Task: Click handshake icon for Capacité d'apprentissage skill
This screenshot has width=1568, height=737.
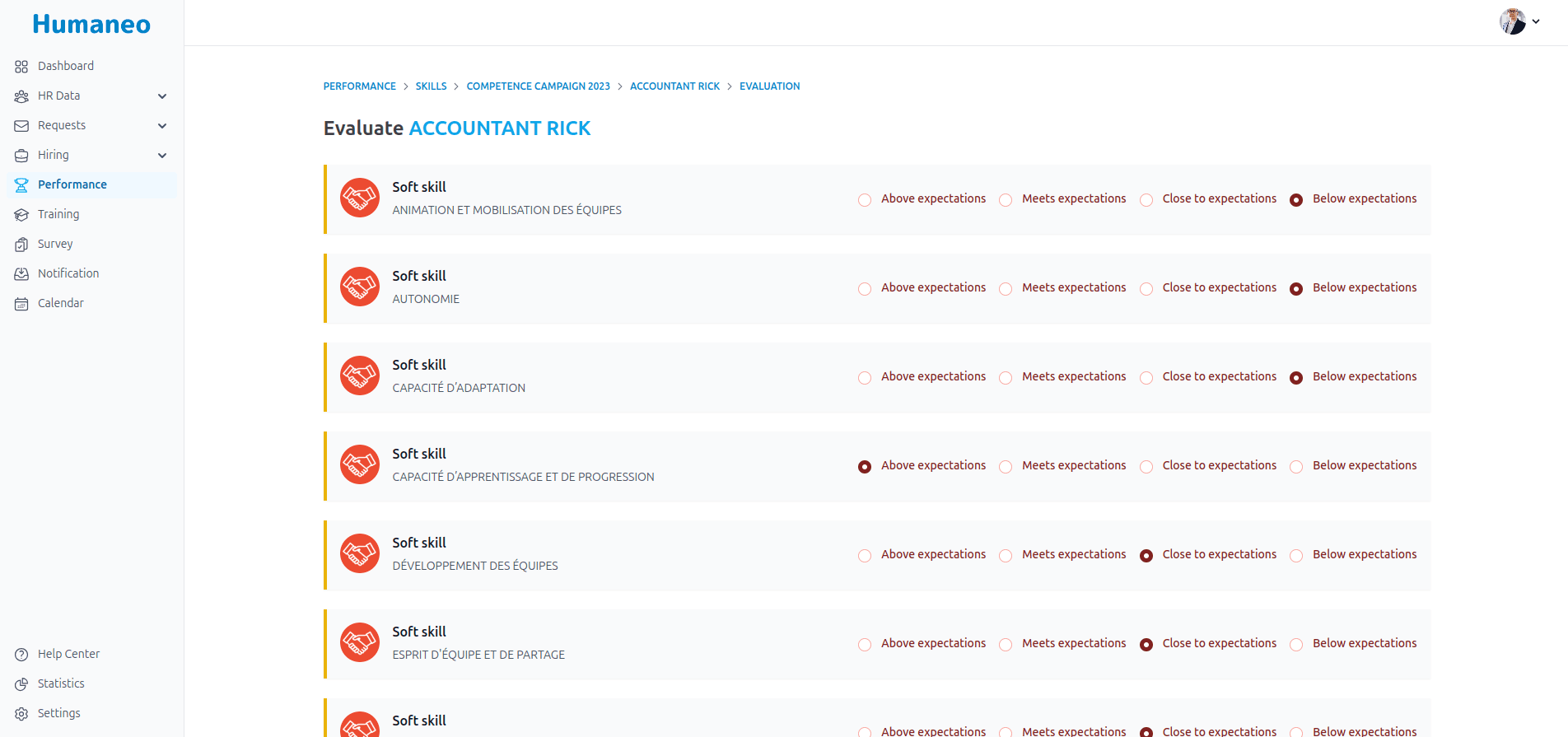Action: [360, 464]
